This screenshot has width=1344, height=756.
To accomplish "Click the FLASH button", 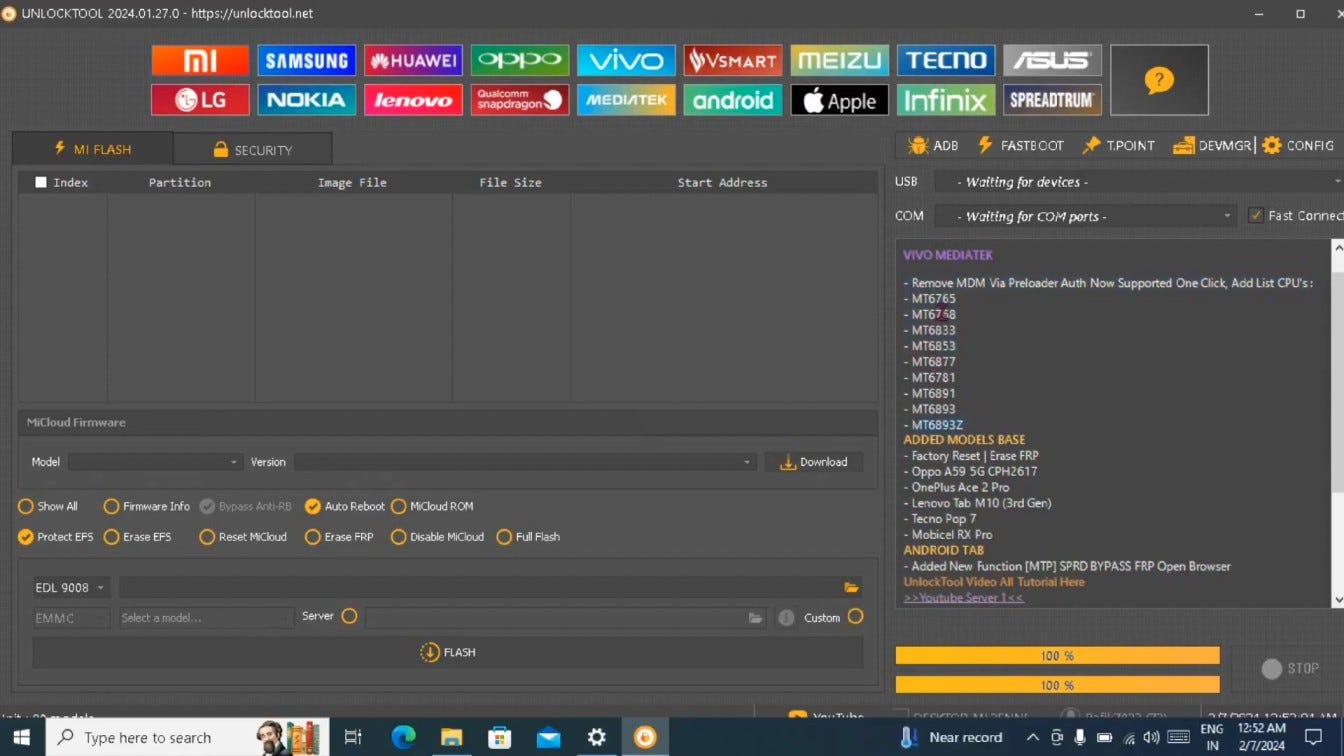I will tap(448, 652).
